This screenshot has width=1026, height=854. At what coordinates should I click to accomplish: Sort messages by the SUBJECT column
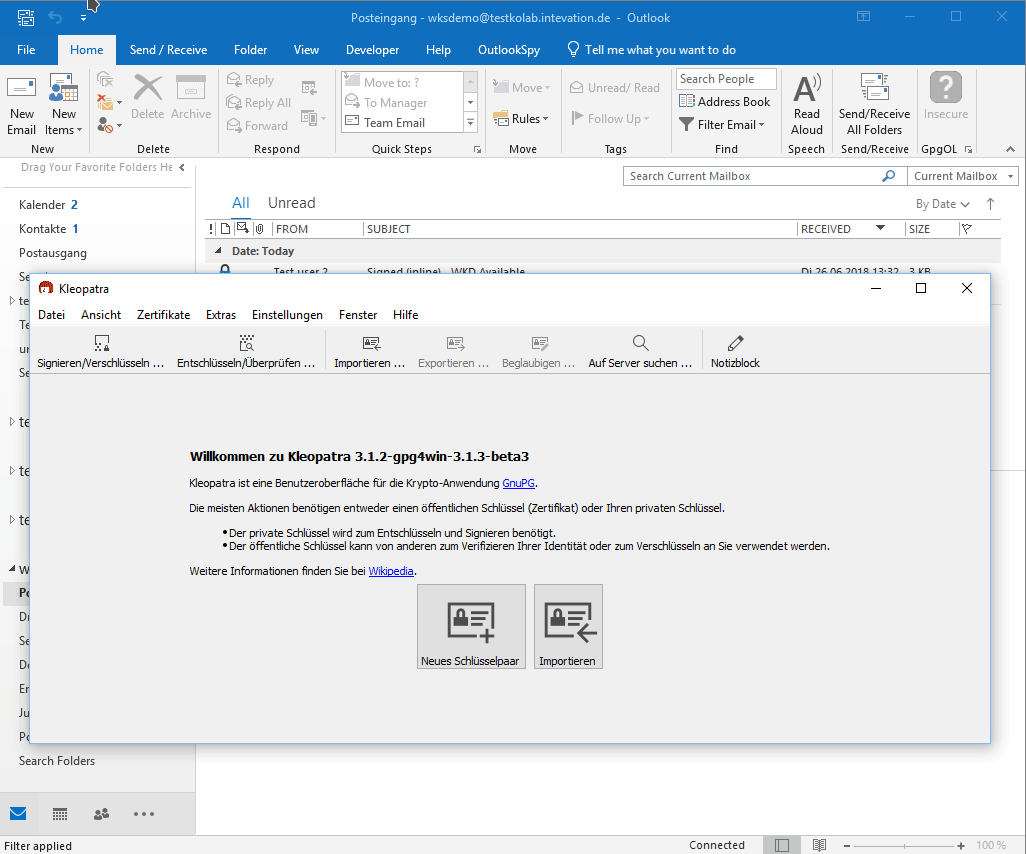point(580,229)
